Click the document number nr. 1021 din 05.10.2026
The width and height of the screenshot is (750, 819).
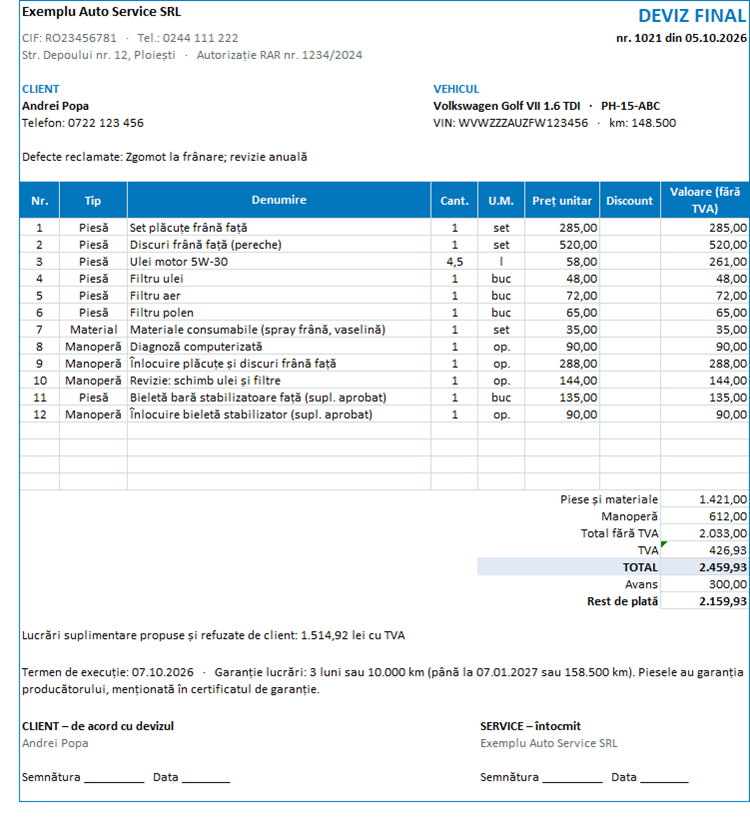click(x=681, y=38)
